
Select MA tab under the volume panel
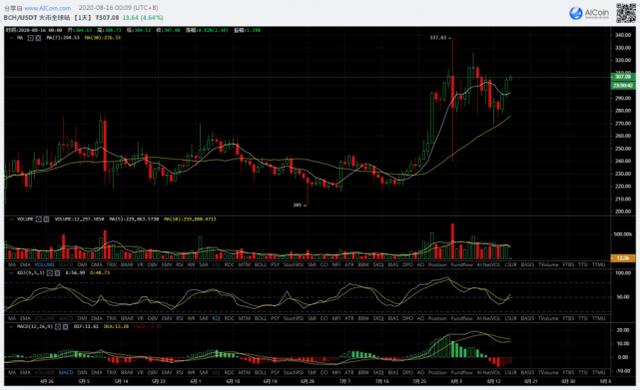tap(12, 265)
